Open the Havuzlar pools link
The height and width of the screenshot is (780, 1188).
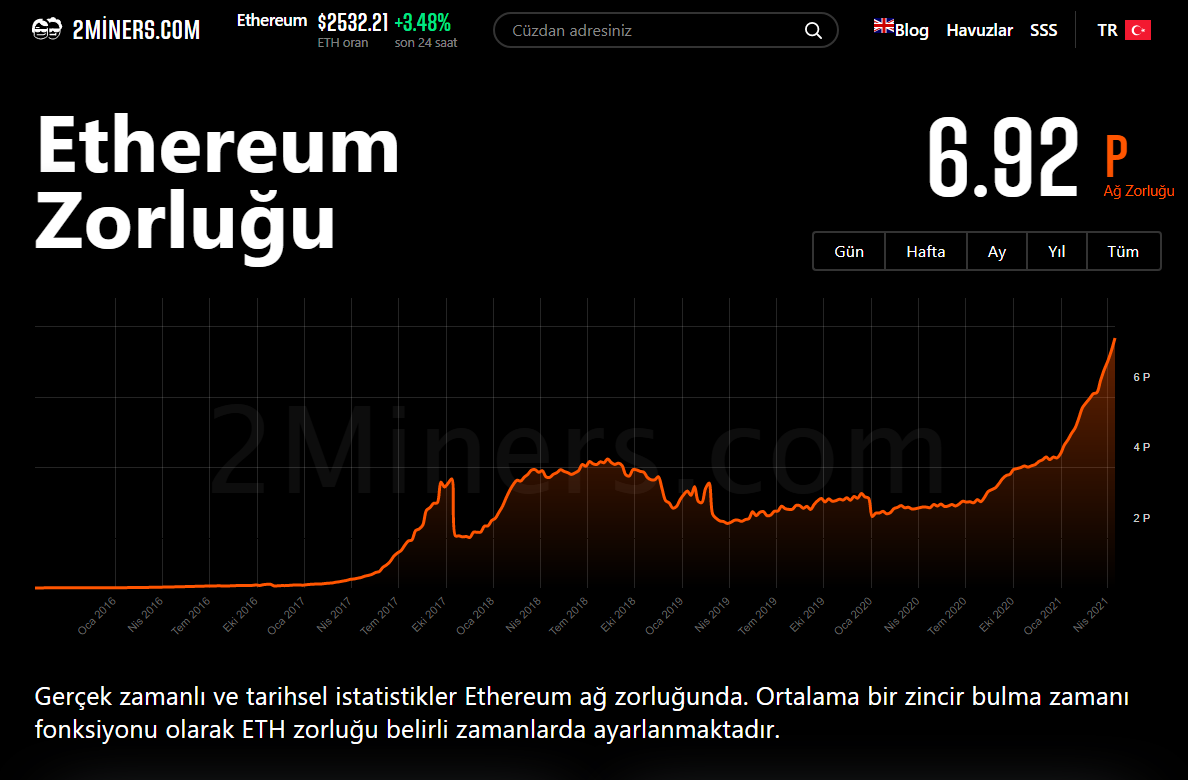(x=979, y=30)
